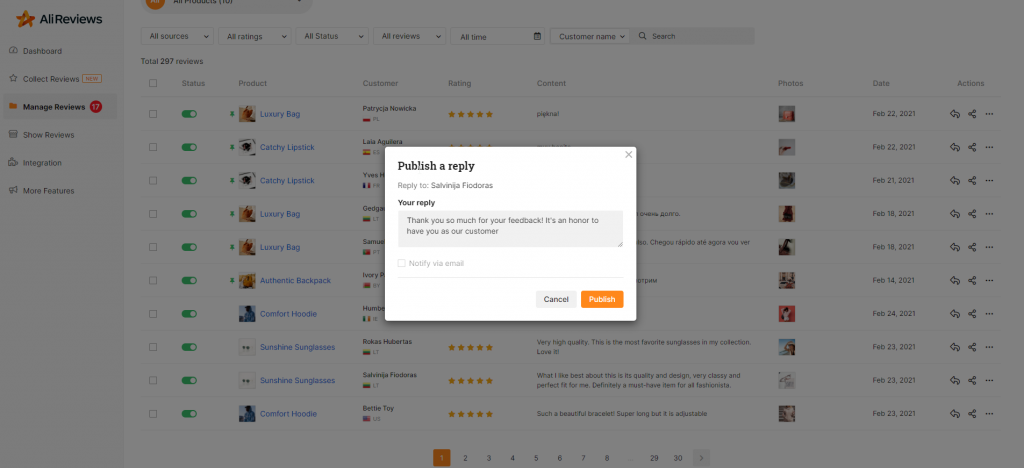Open Manage Reviews in the sidebar
The image size is (1024, 468).
coord(54,106)
